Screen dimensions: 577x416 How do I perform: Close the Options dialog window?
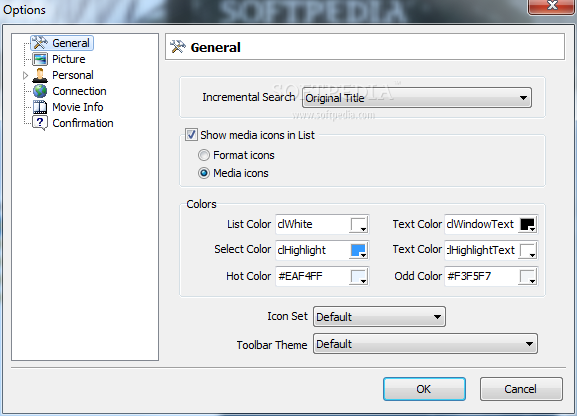[552, 6]
